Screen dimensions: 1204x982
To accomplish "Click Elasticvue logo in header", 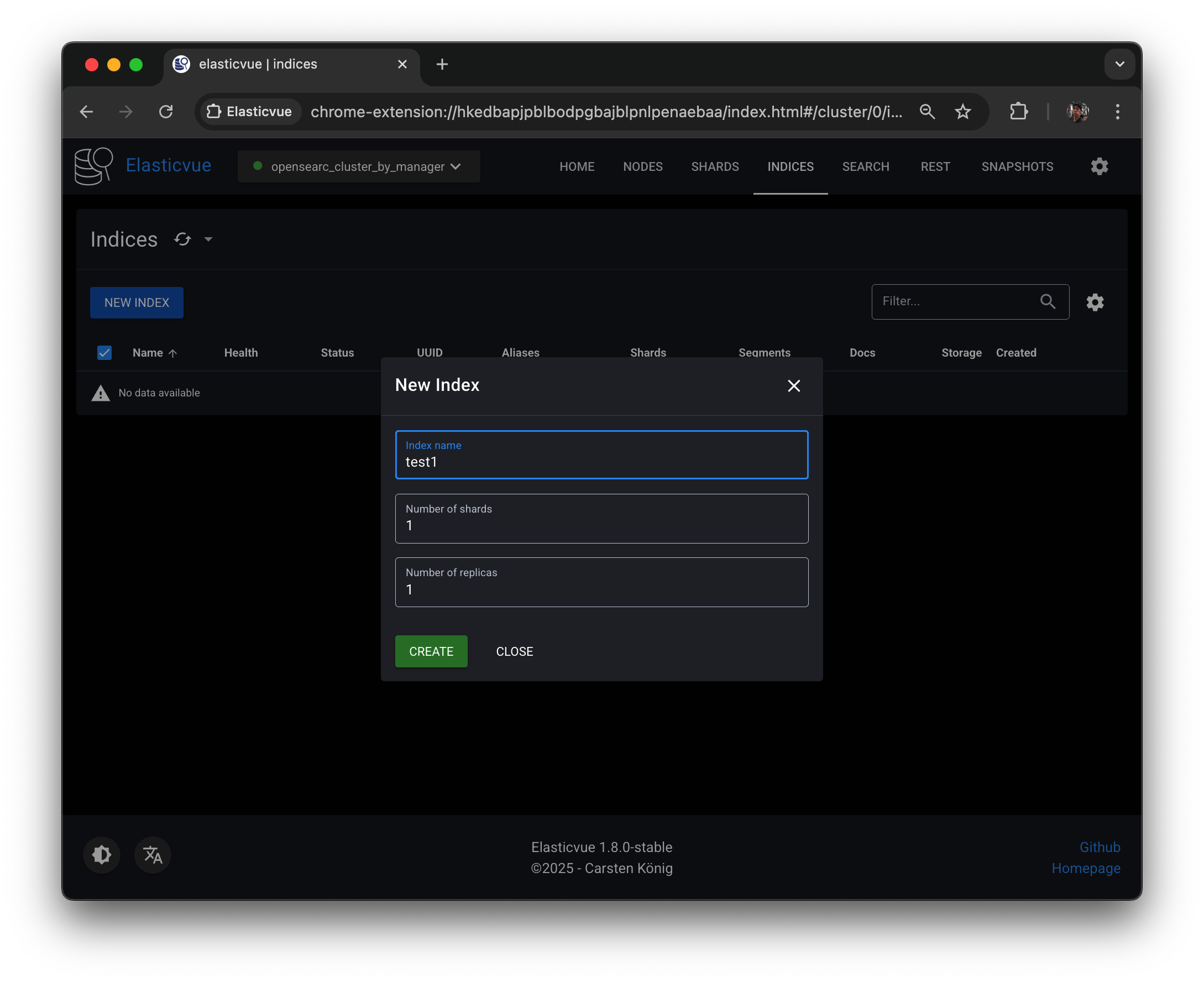I will pyautogui.click(x=94, y=166).
